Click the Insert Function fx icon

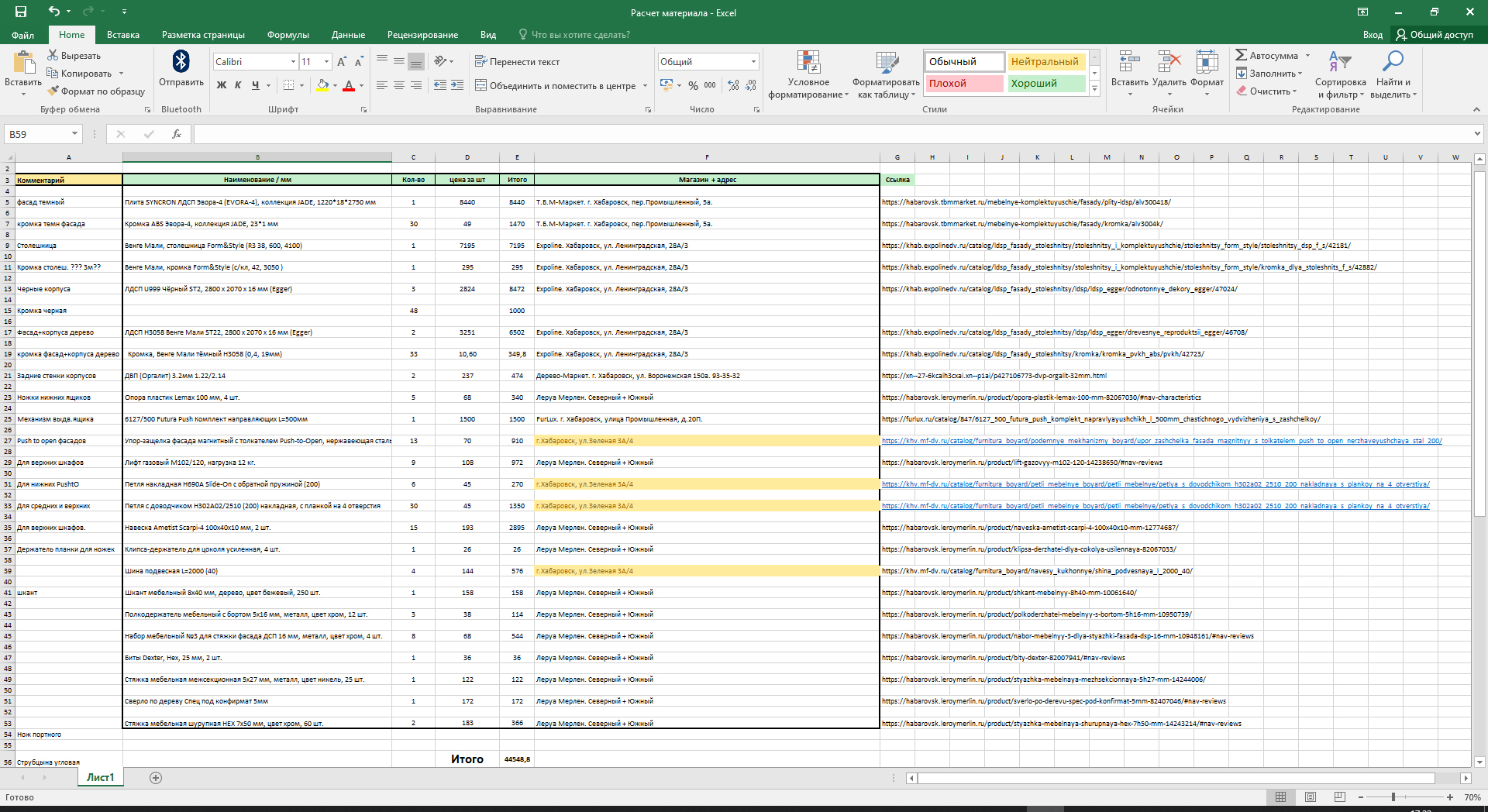177,134
